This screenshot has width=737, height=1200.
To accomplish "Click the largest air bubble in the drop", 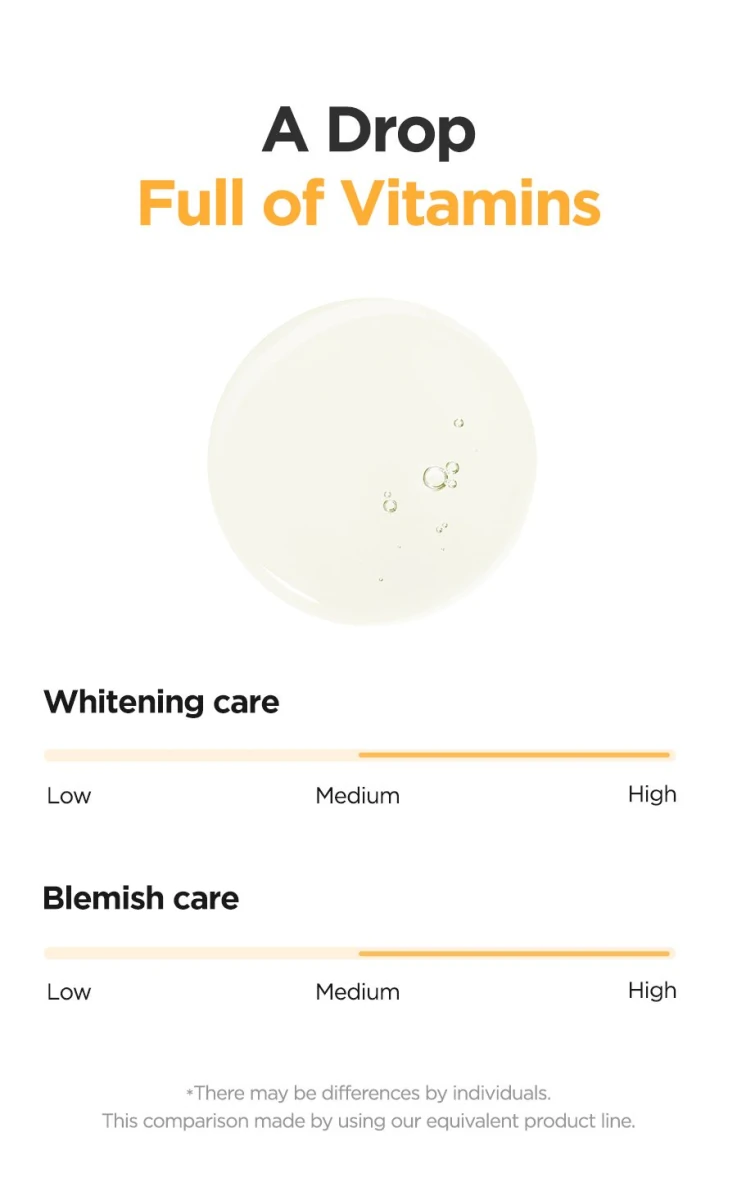I will pos(435,478).
